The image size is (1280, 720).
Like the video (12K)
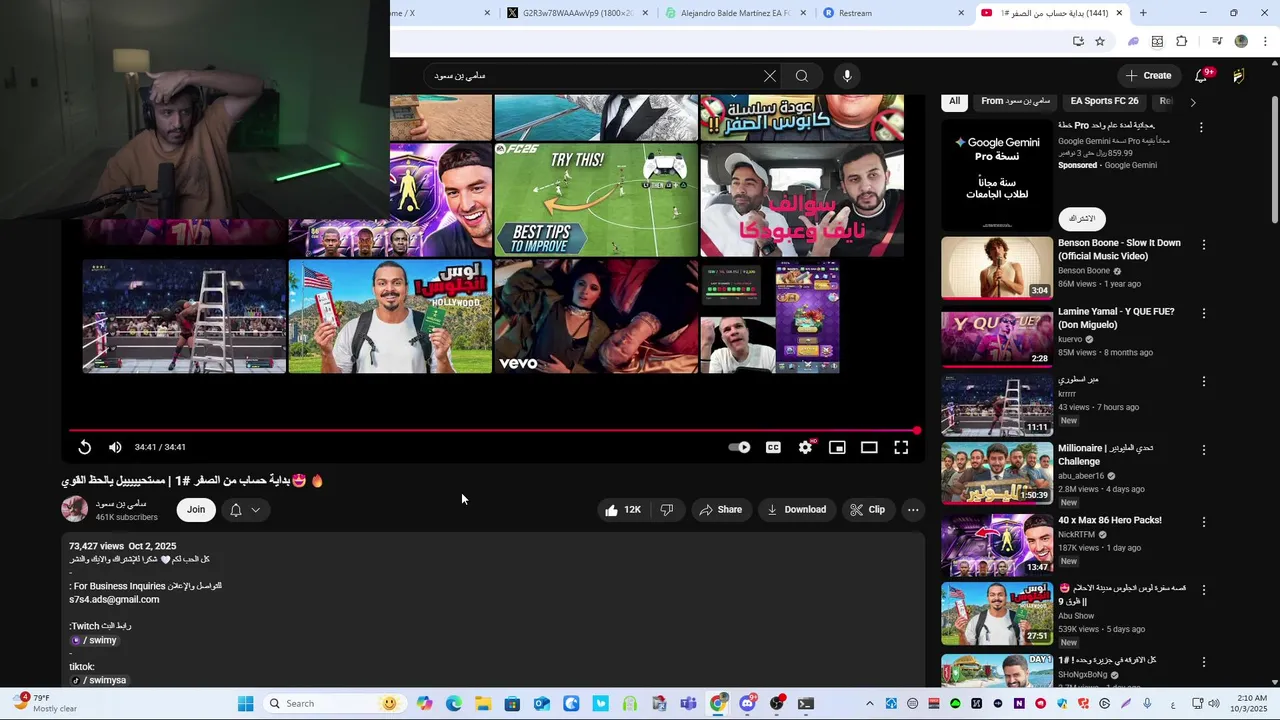[x=622, y=510]
